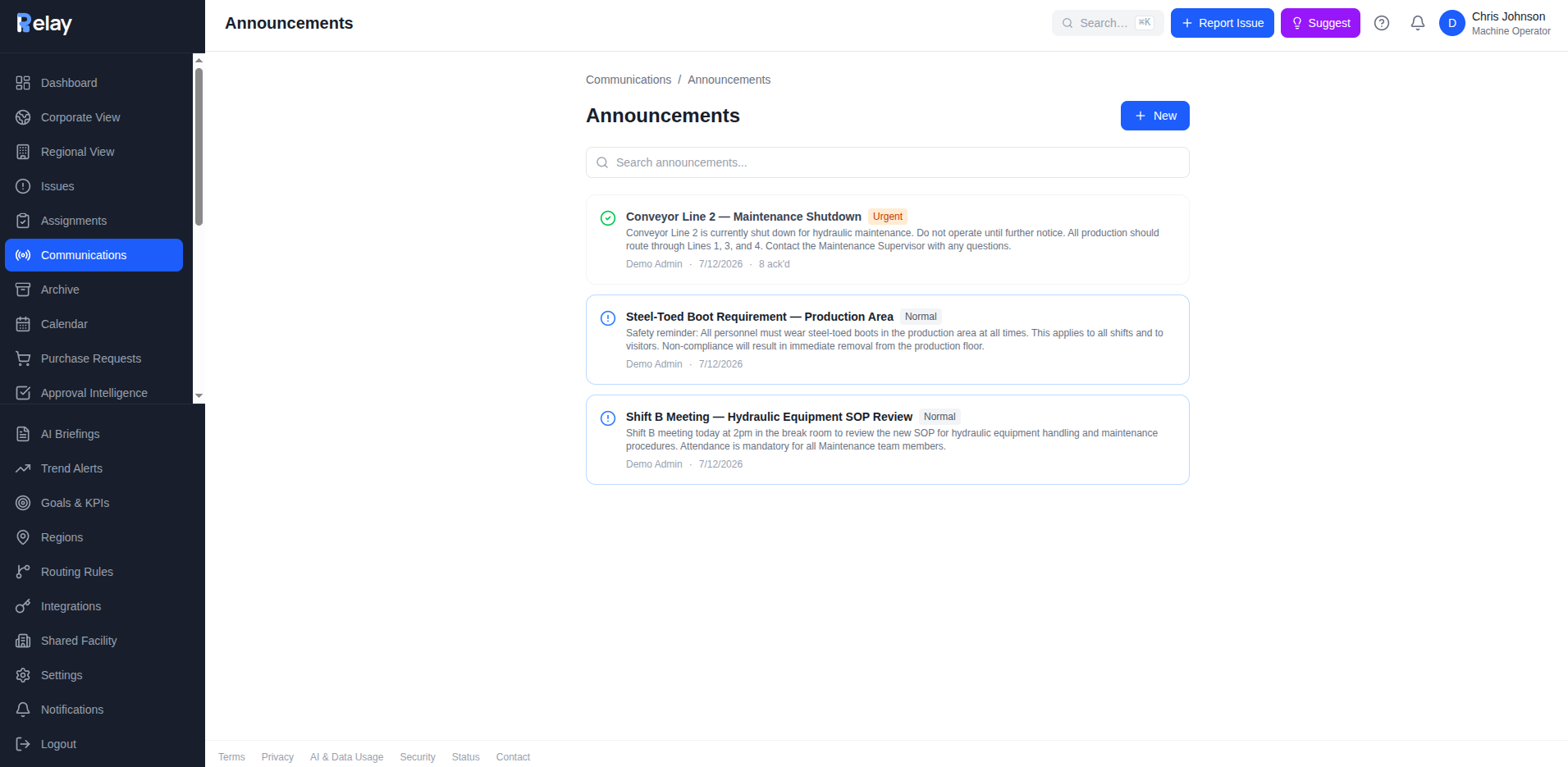Screen dimensions: 1568x767
Task: Open the Terms footer link
Action: pyautogui.click(x=231, y=757)
